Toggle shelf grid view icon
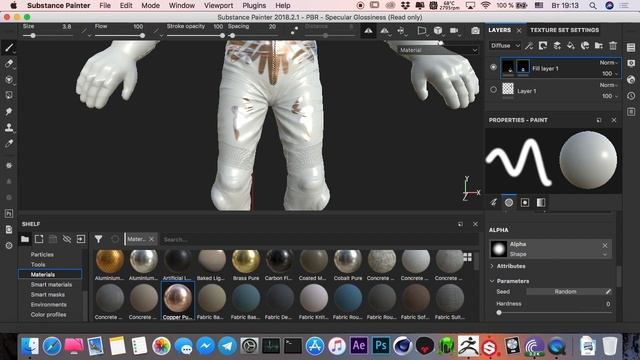The width and height of the screenshot is (640, 360). (x=467, y=257)
